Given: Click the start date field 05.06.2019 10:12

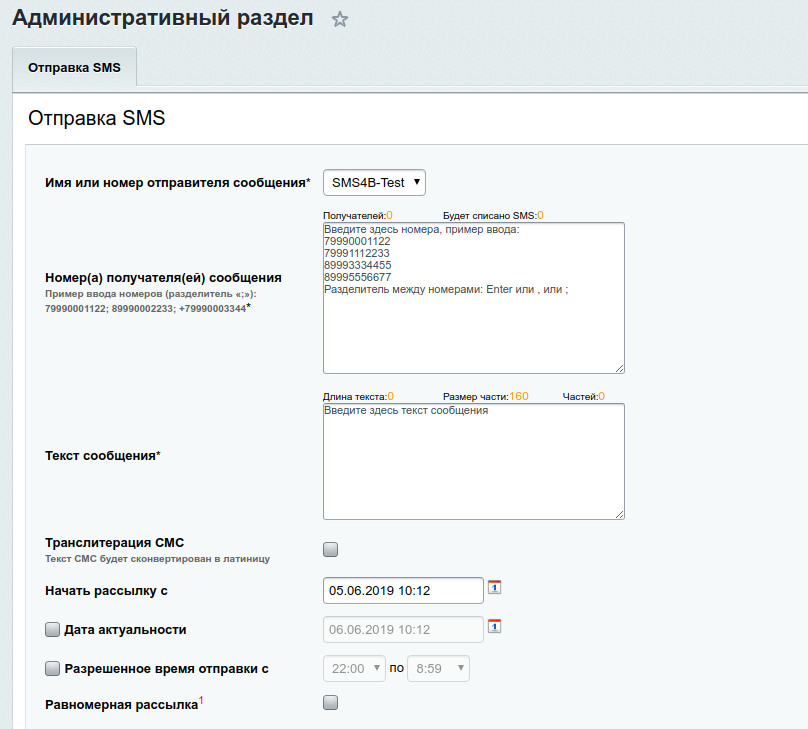Looking at the screenshot, I should pos(403,591).
